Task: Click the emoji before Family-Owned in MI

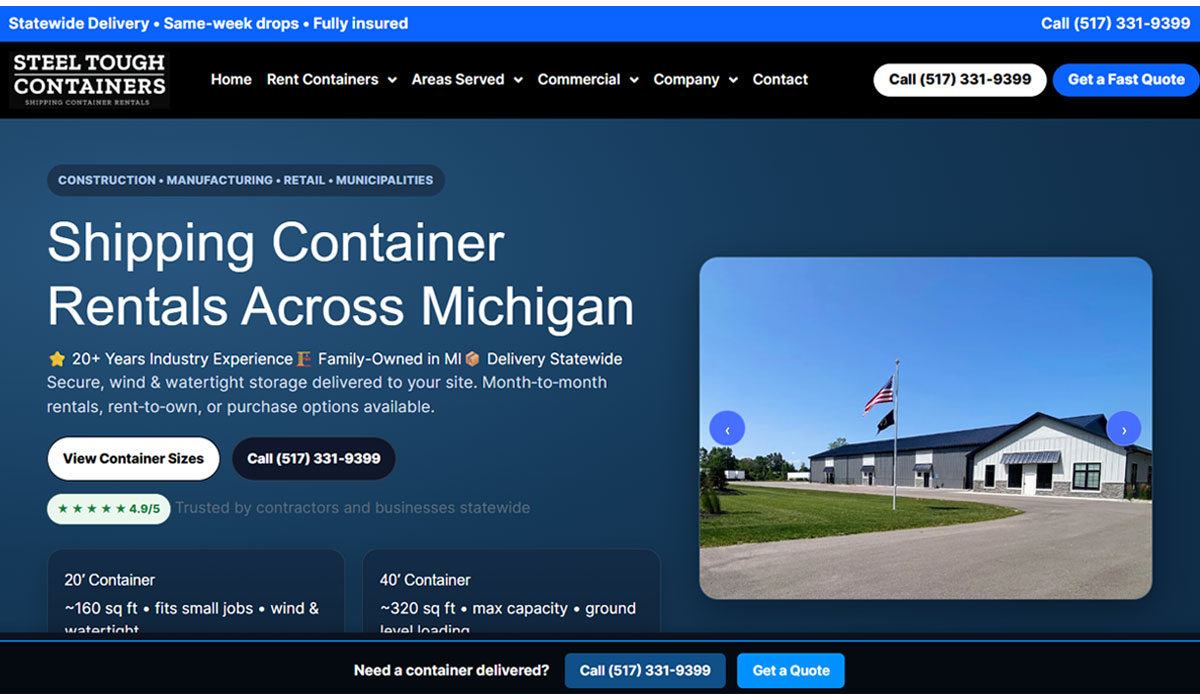Action: pos(304,358)
